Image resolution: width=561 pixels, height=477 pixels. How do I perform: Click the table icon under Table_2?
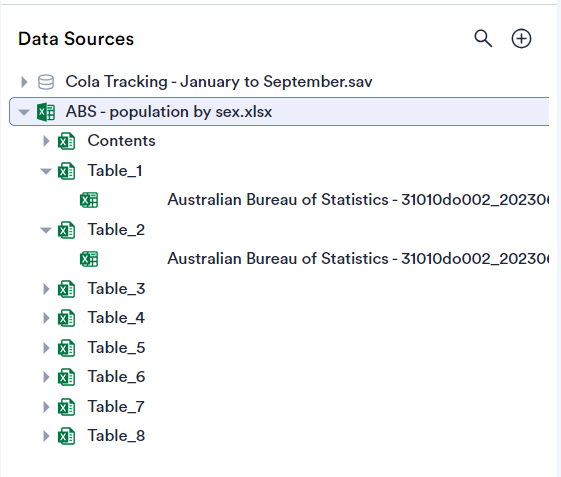[x=89, y=259]
